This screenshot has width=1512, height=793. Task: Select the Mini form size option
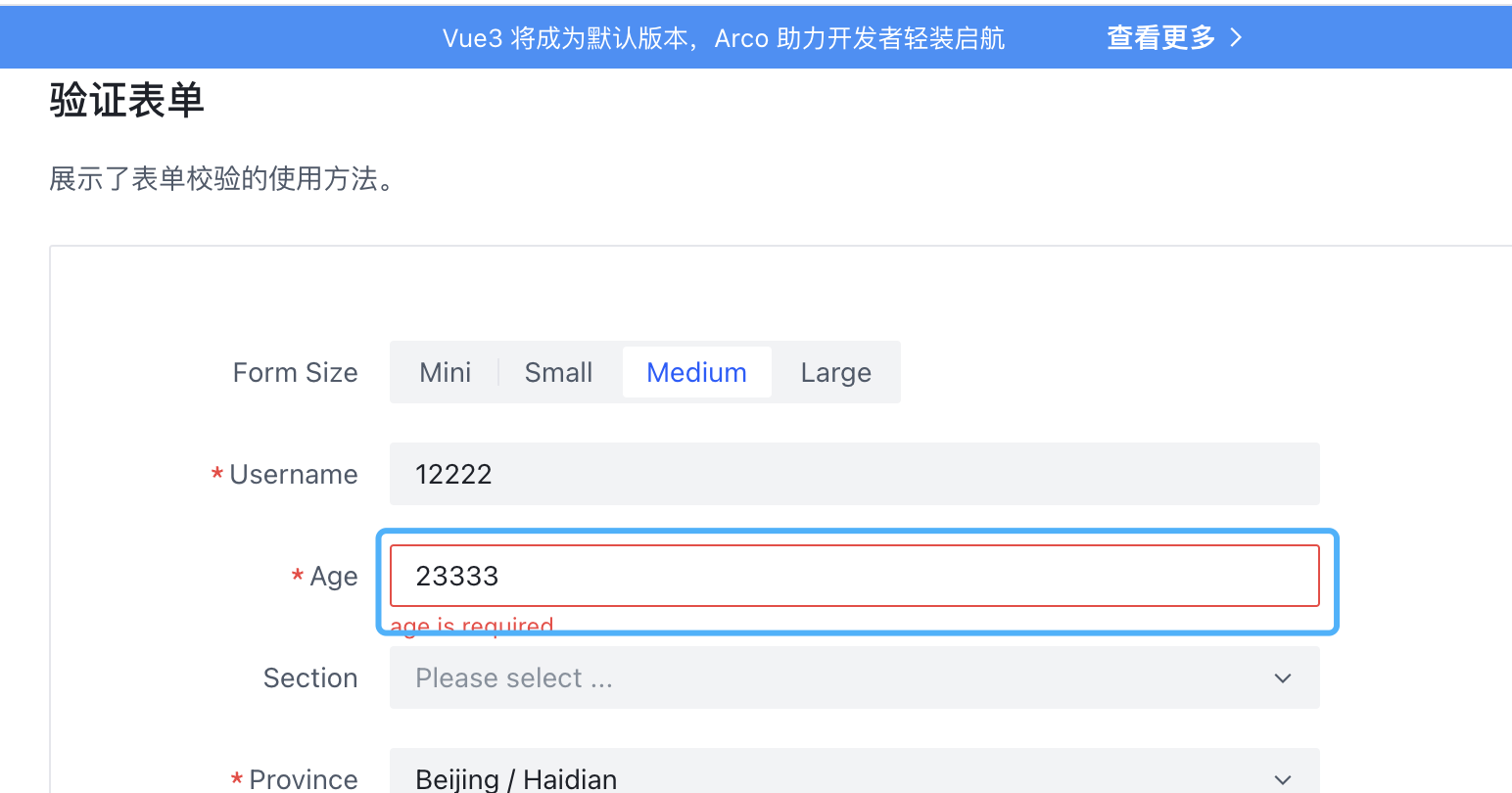click(x=445, y=372)
